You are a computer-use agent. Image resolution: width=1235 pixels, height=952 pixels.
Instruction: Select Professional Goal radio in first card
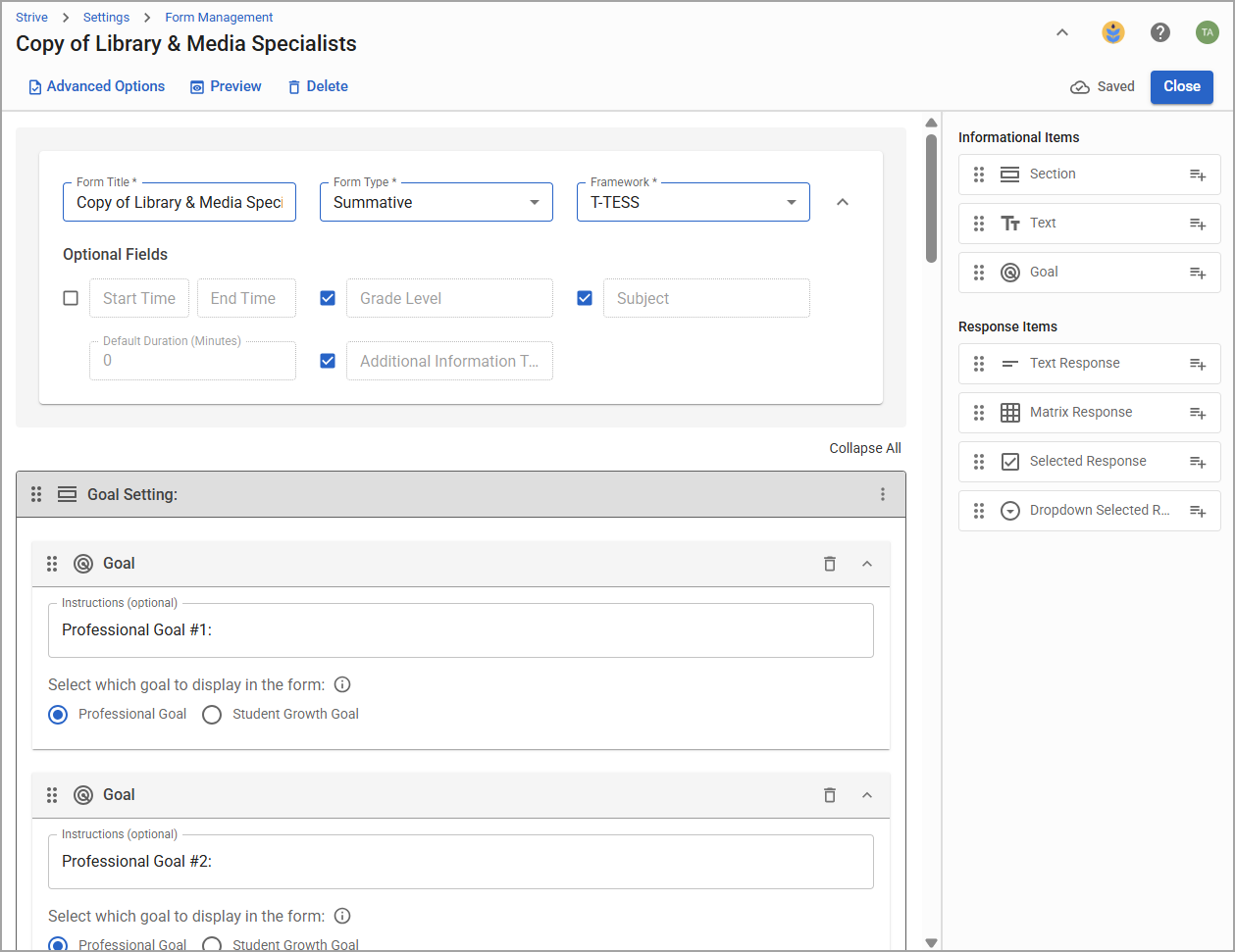(58, 715)
